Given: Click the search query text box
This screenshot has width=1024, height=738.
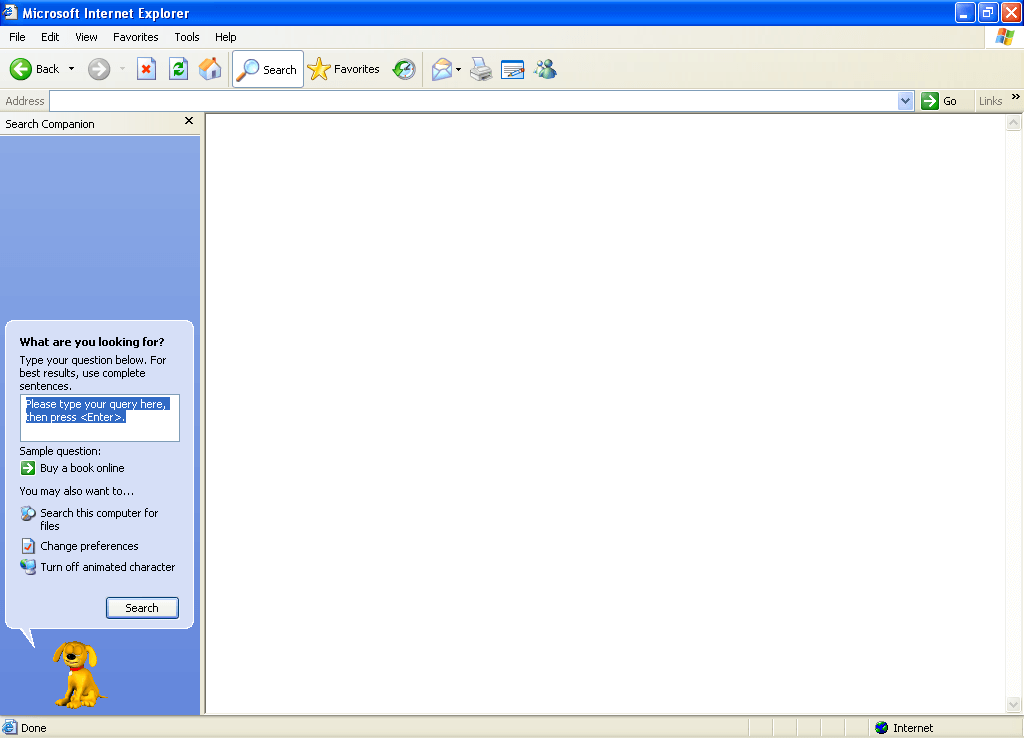Looking at the screenshot, I should tap(100, 418).
